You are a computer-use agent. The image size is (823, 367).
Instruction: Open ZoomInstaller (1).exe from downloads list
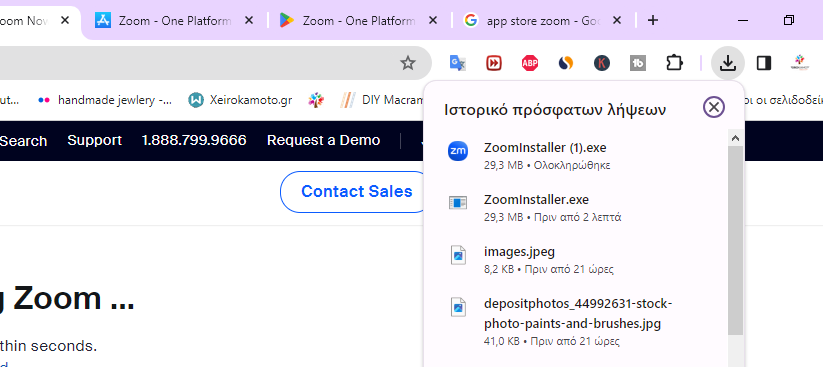576,156
